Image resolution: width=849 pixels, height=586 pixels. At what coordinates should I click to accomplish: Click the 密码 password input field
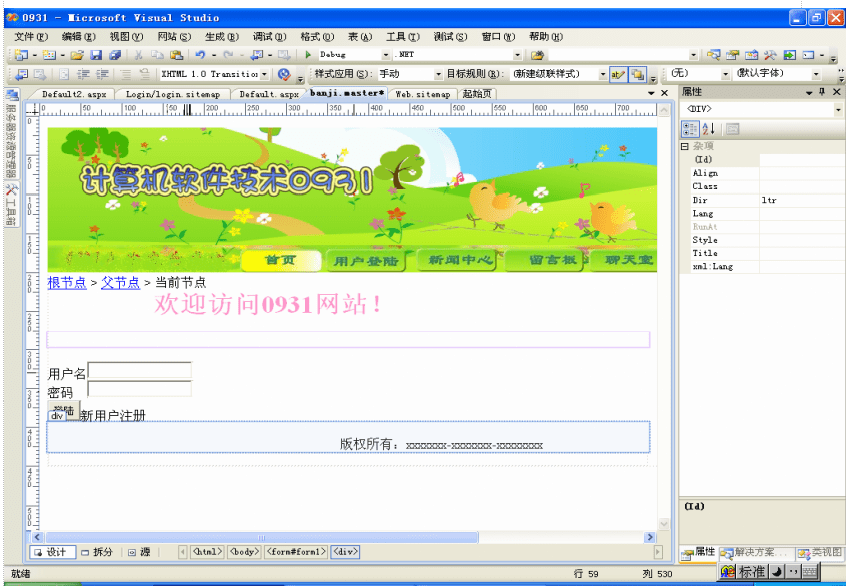pyautogui.click(x=140, y=389)
